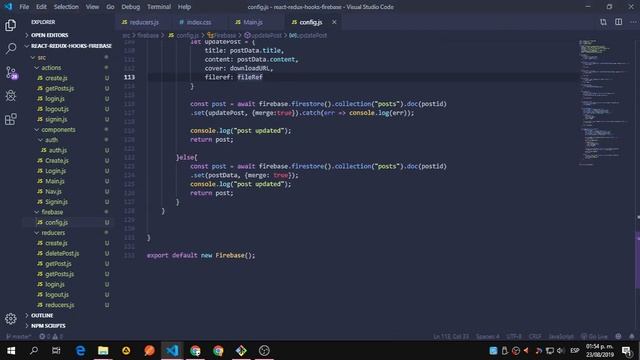The height and width of the screenshot is (360, 640).
Task: Open Nav.js component file
Action: (x=53, y=191)
